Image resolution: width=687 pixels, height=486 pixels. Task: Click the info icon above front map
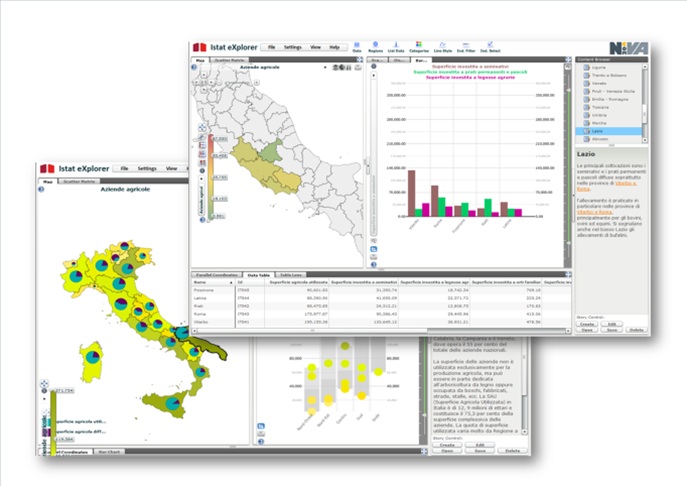point(194,67)
